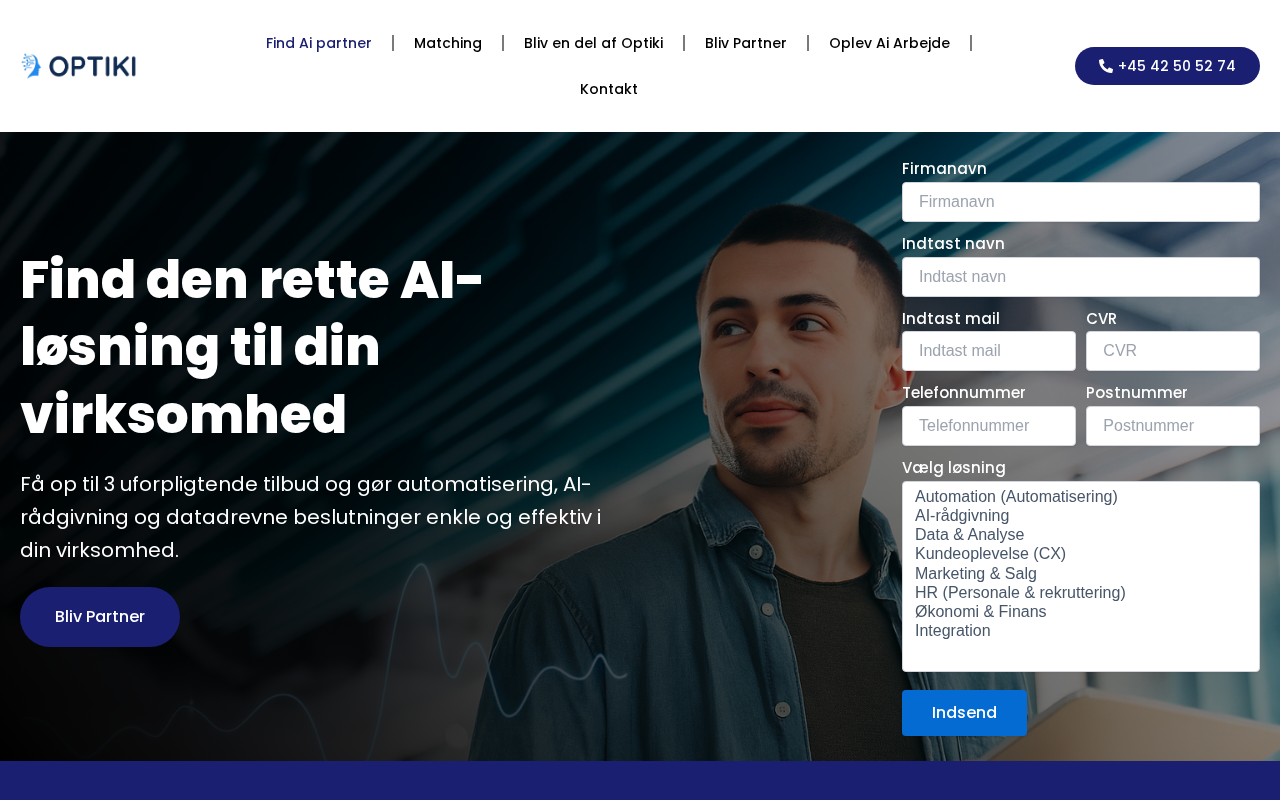Focus the Firmanavn input field

coord(1081,202)
